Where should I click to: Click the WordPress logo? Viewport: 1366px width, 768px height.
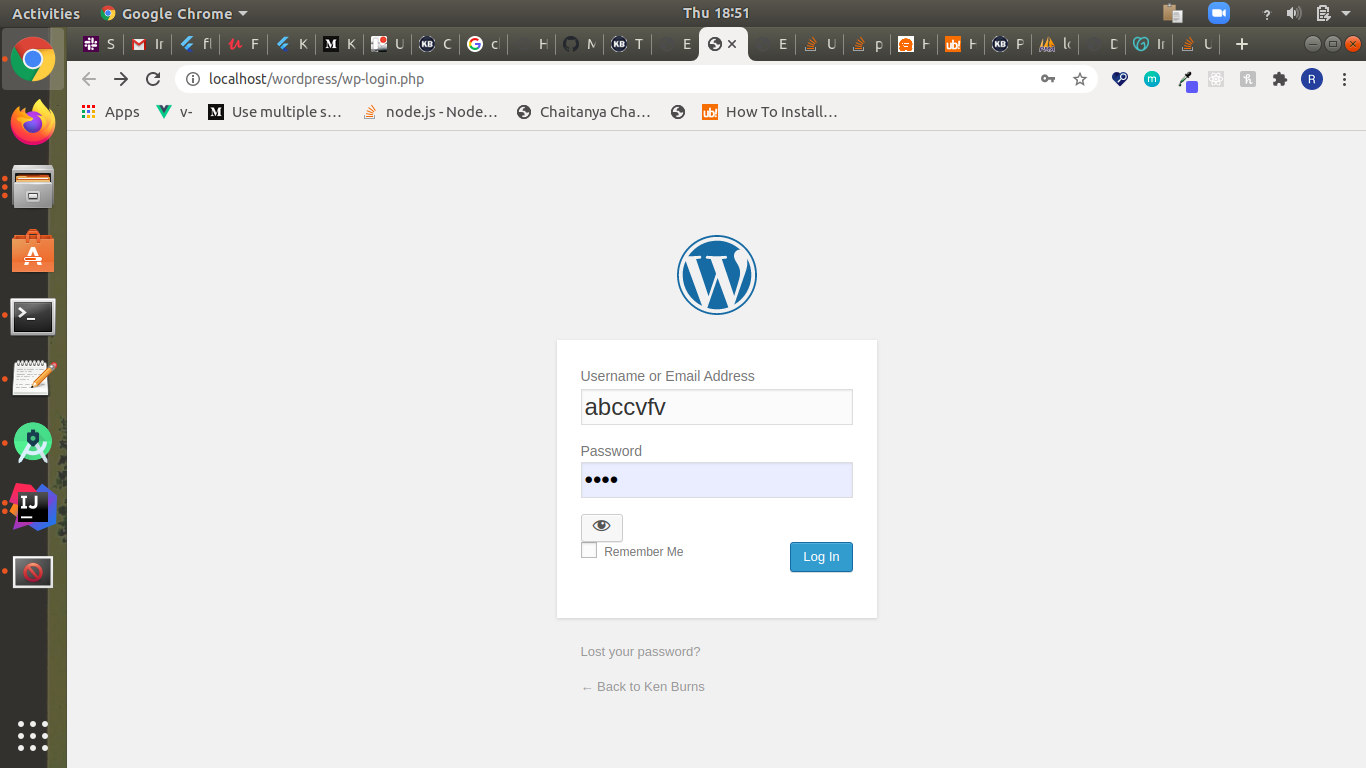[717, 275]
